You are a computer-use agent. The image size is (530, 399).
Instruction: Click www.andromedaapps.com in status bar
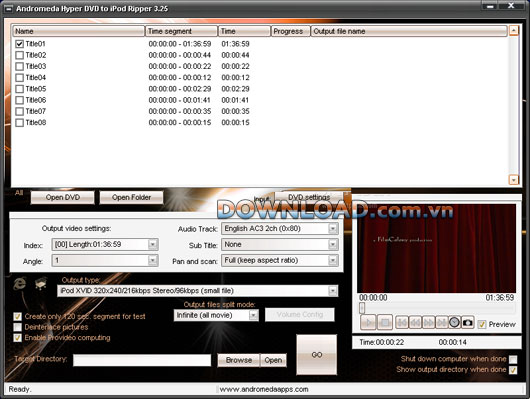click(x=264, y=390)
